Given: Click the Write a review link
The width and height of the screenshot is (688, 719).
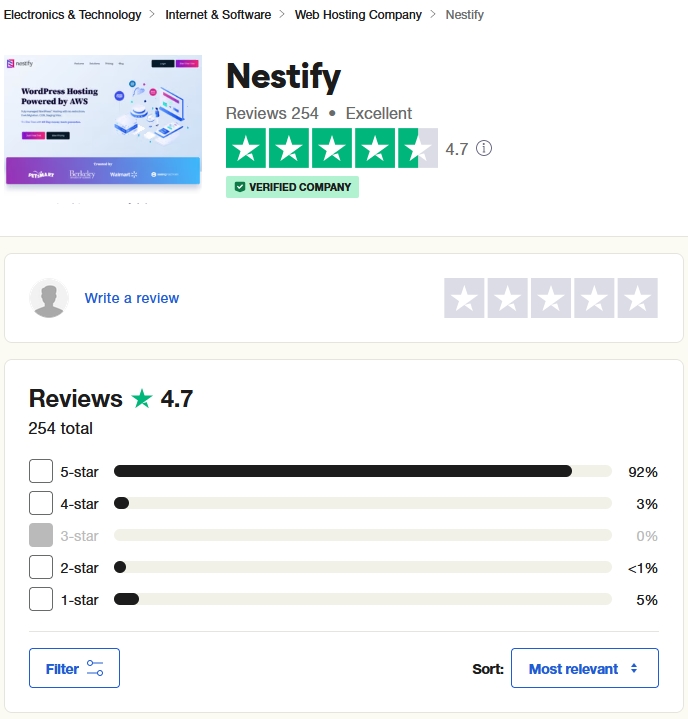Looking at the screenshot, I should coord(132,298).
